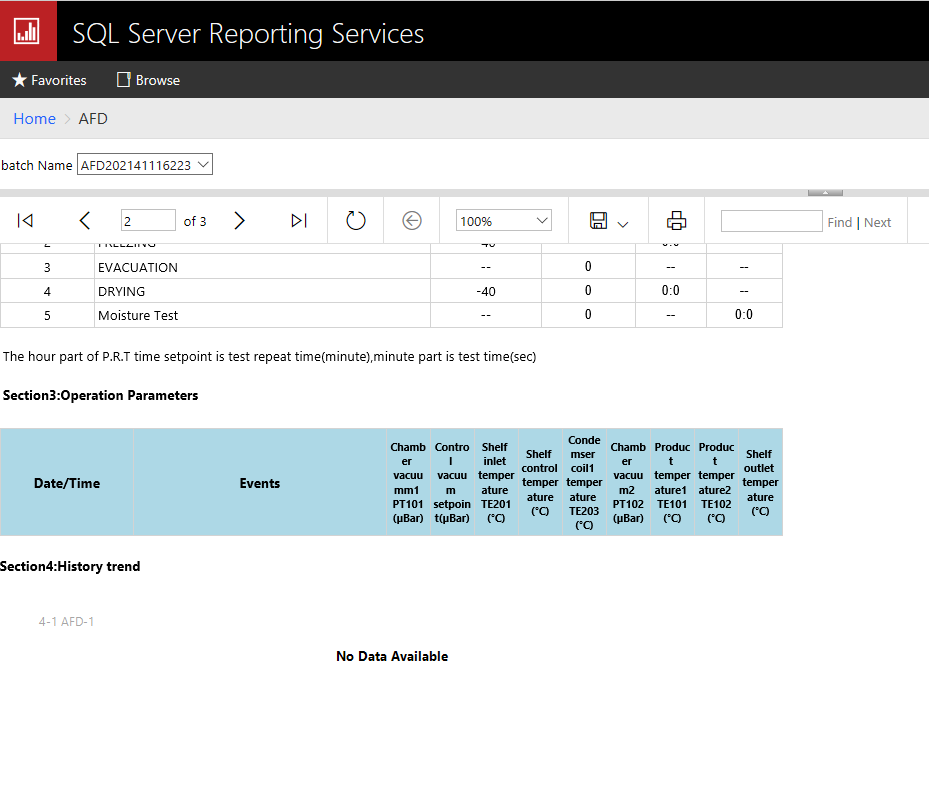The width and height of the screenshot is (929, 797).
Task: Open zoom level 100% dropdown
Action: pos(504,220)
